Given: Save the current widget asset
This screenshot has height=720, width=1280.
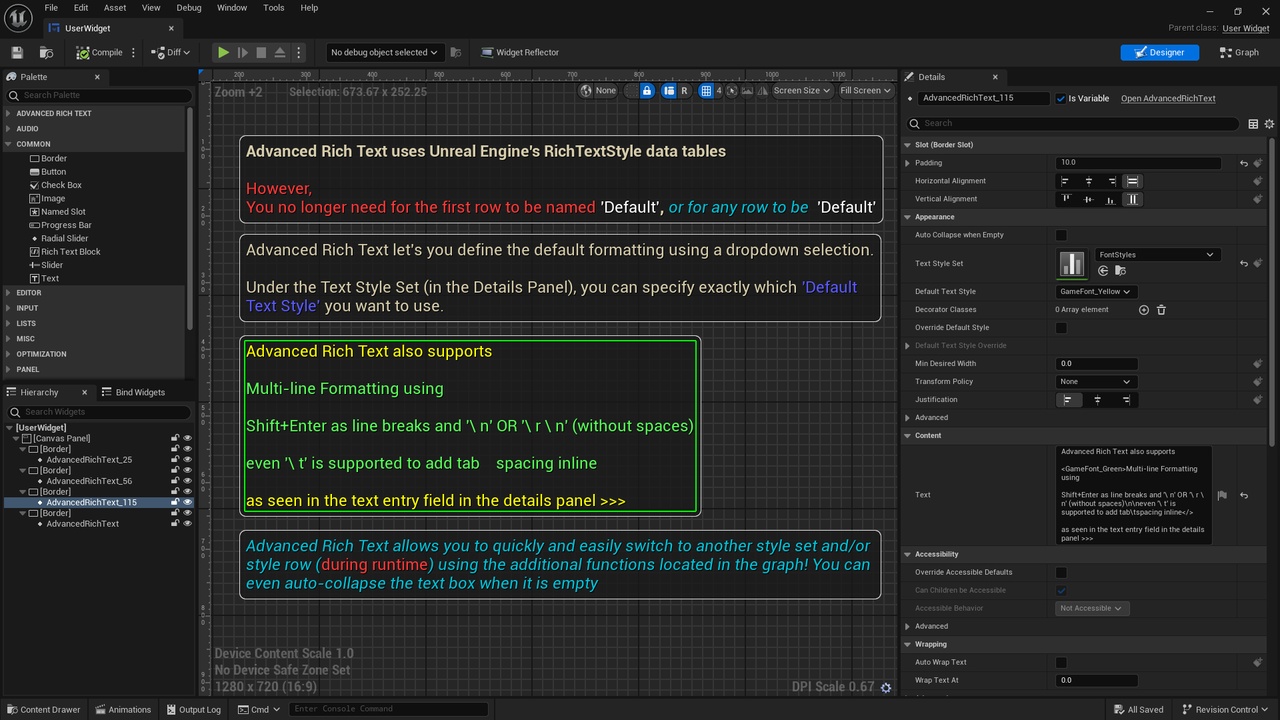Looking at the screenshot, I should pyautogui.click(x=16, y=52).
